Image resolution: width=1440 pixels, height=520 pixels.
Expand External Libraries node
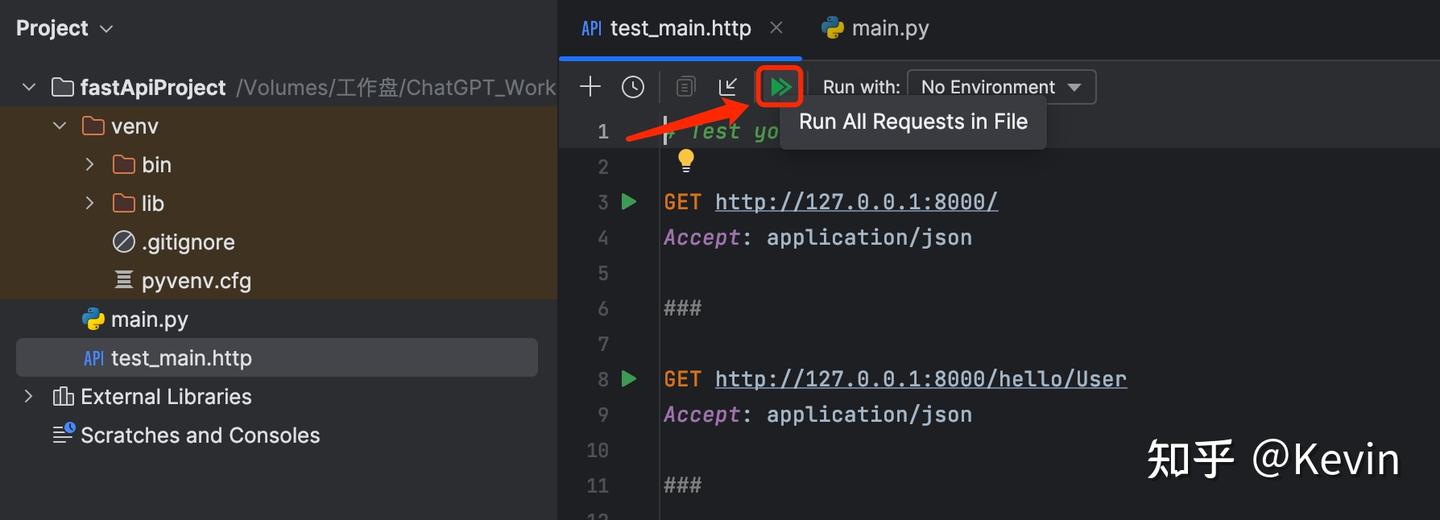coord(28,397)
